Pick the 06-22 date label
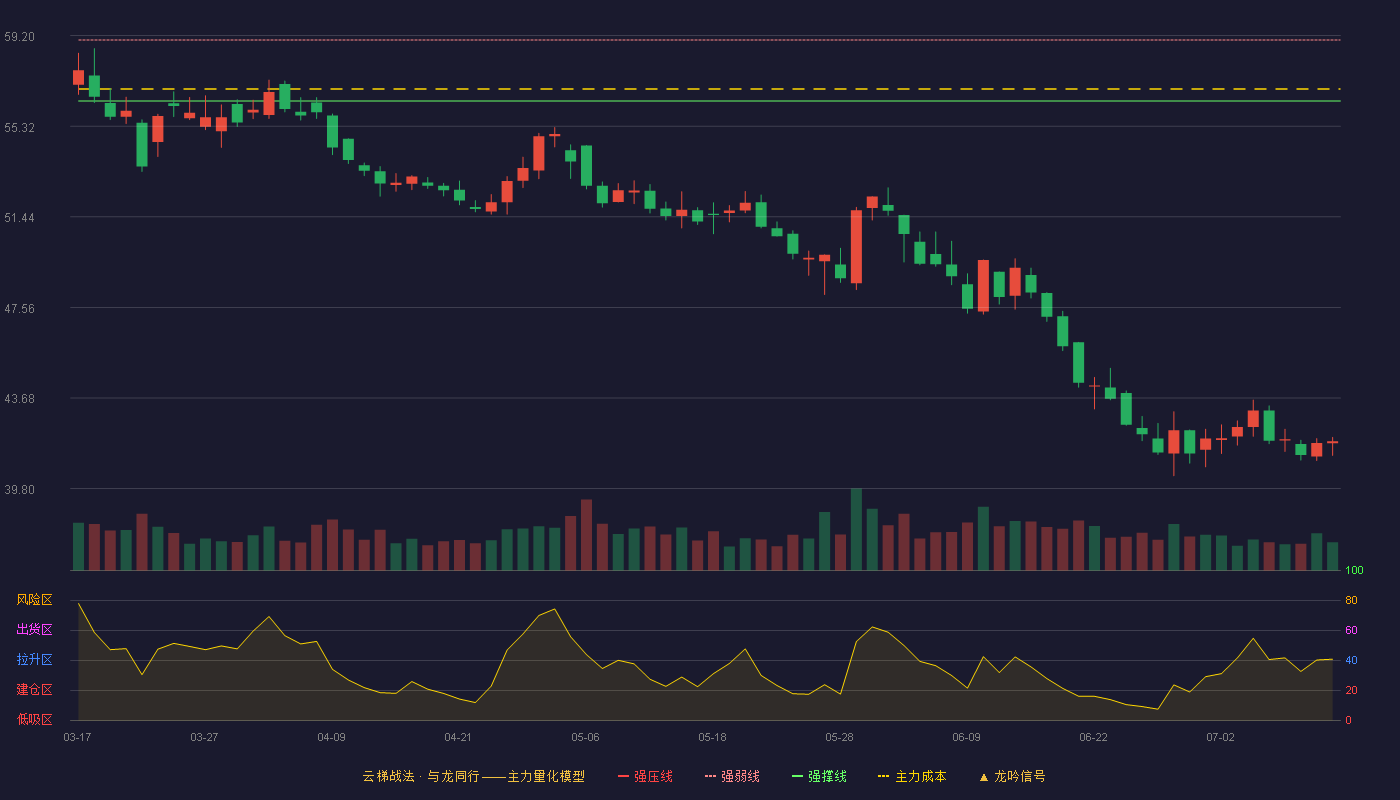The width and height of the screenshot is (1400, 800). [1093, 737]
